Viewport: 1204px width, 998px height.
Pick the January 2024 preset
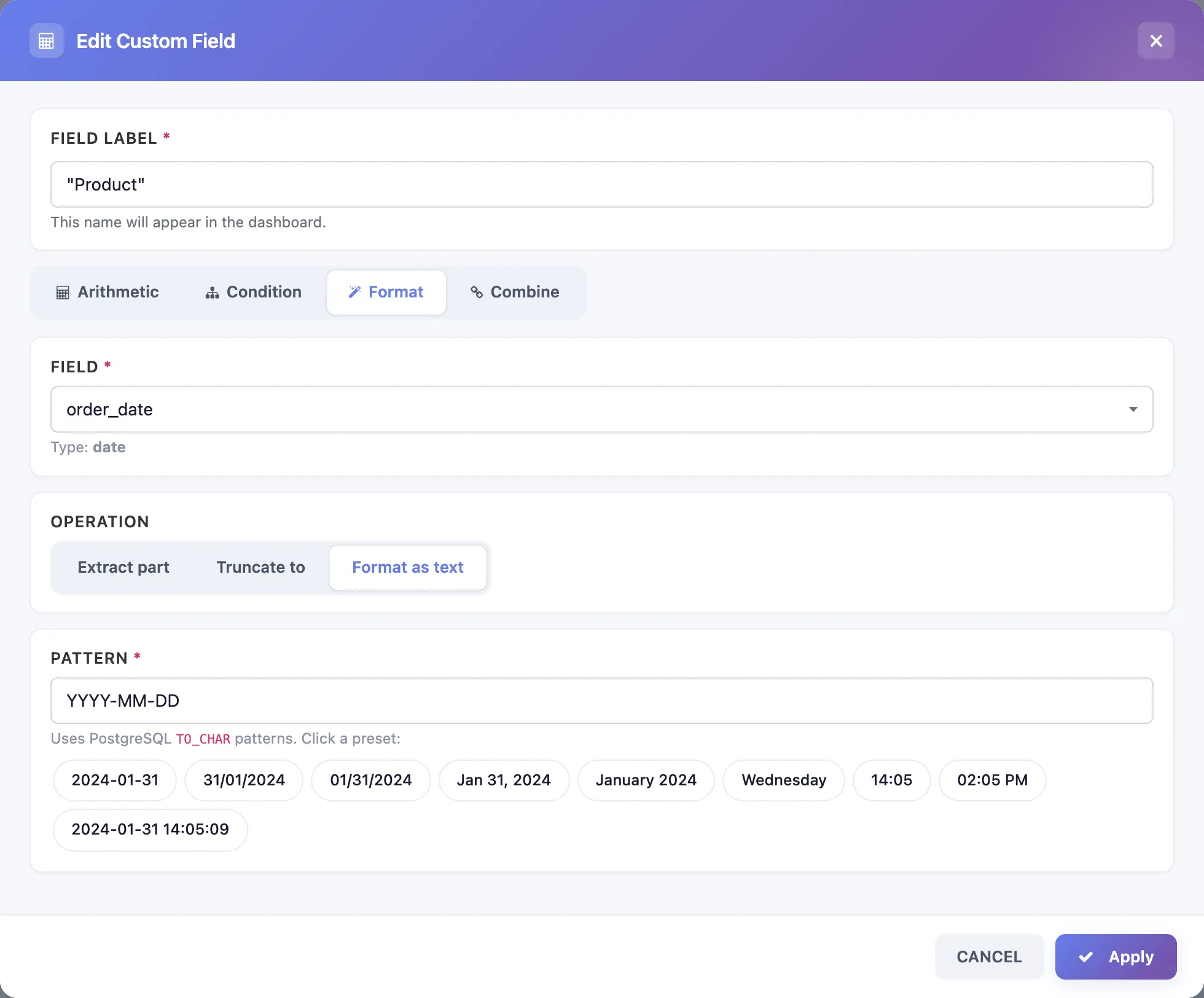(x=646, y=780)
